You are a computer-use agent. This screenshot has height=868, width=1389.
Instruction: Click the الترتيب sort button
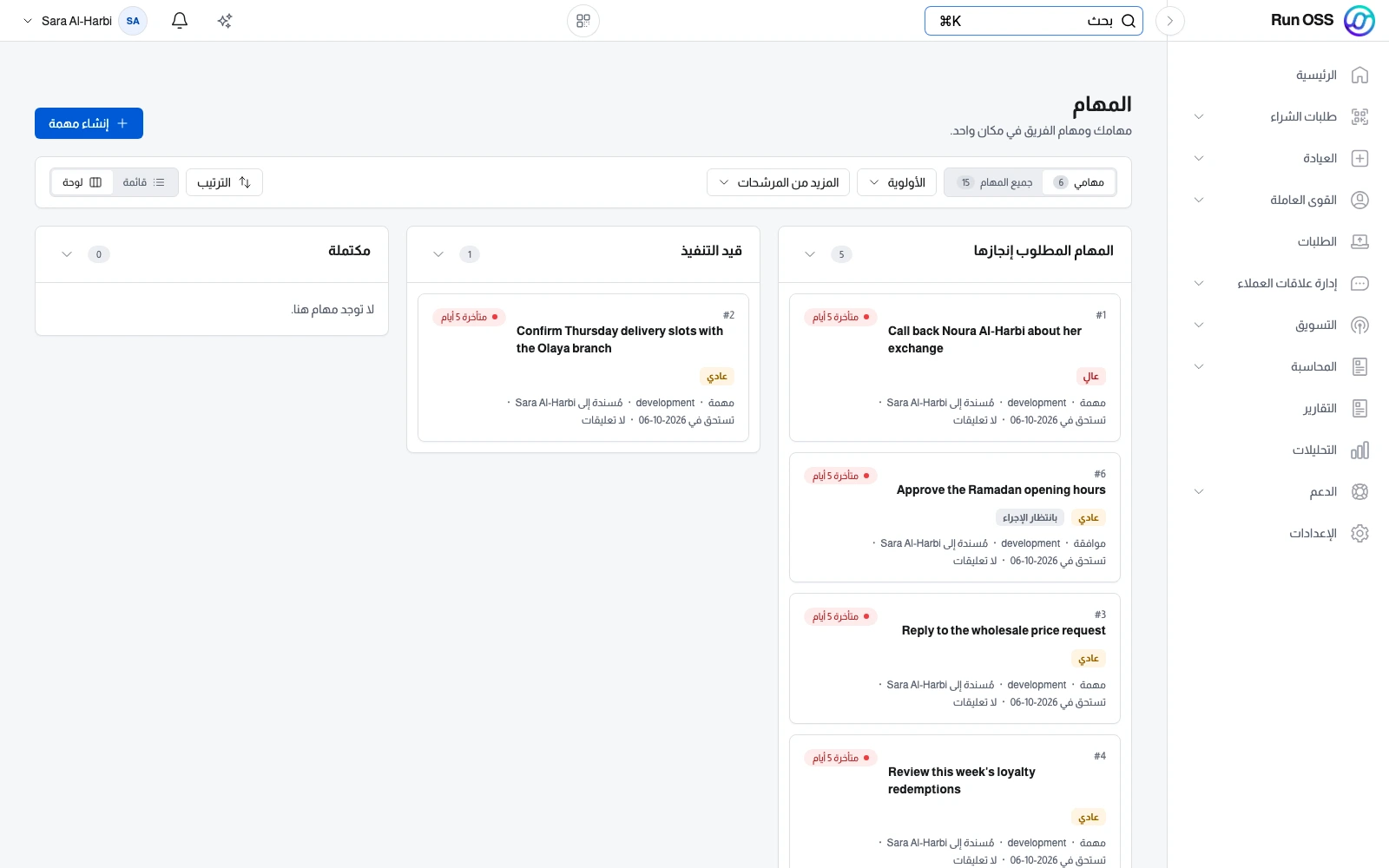coord(224,182)
